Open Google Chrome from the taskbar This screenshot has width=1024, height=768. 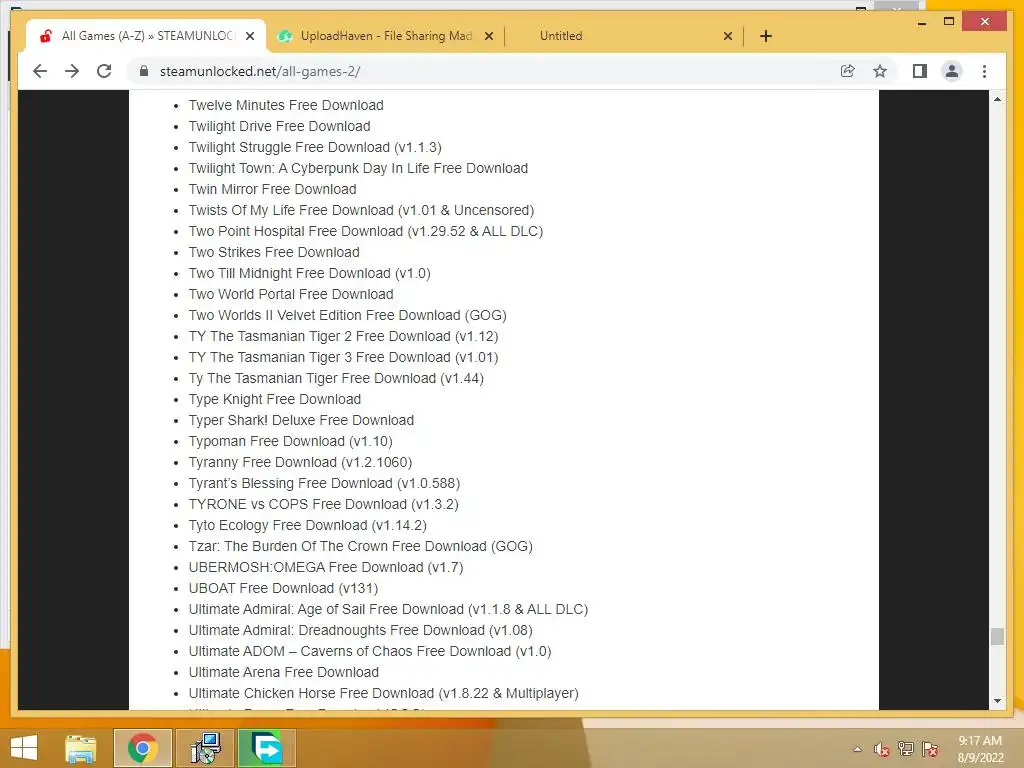coord(143,748)
